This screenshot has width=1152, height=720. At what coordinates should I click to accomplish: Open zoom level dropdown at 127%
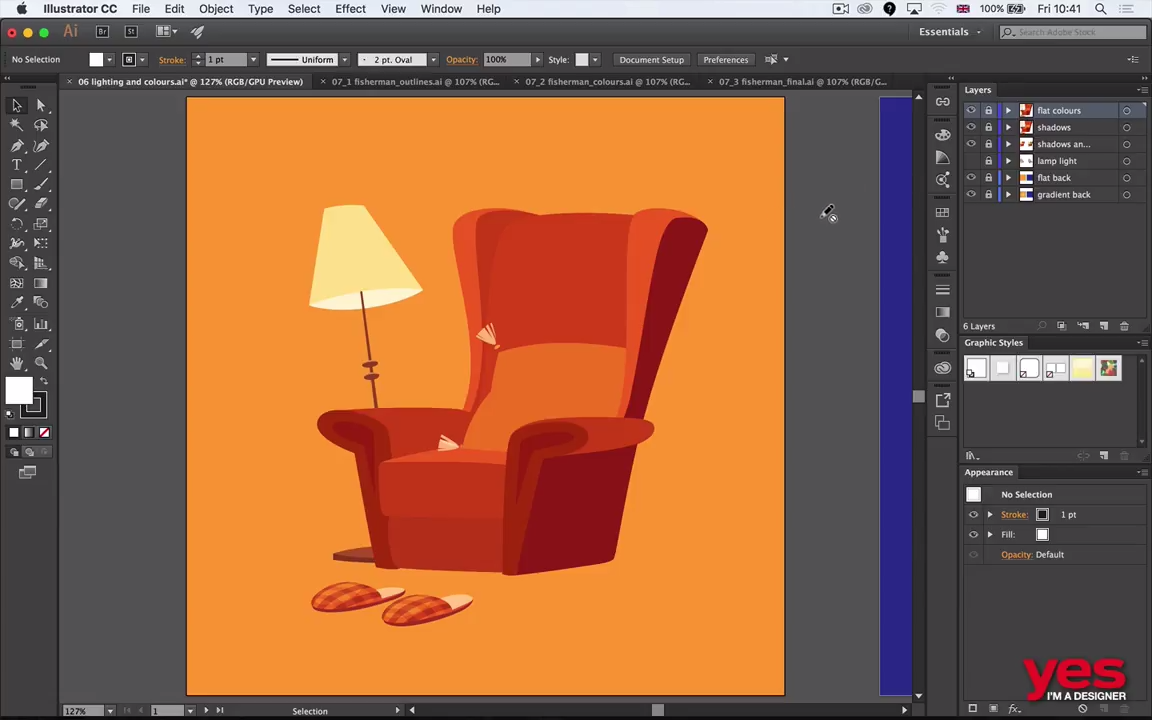click(110, 710)
